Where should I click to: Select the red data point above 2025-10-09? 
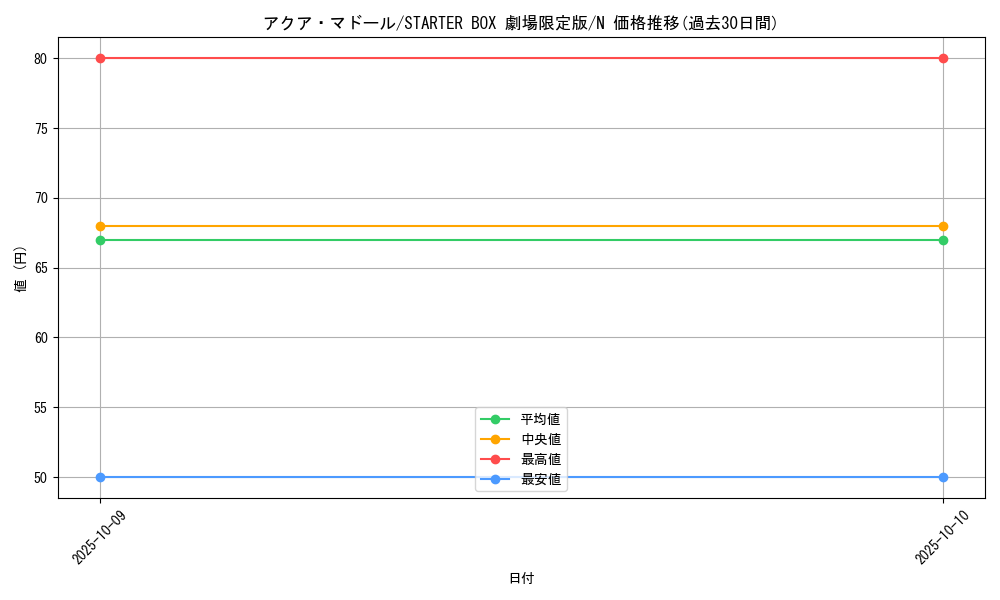click(100, 58)
